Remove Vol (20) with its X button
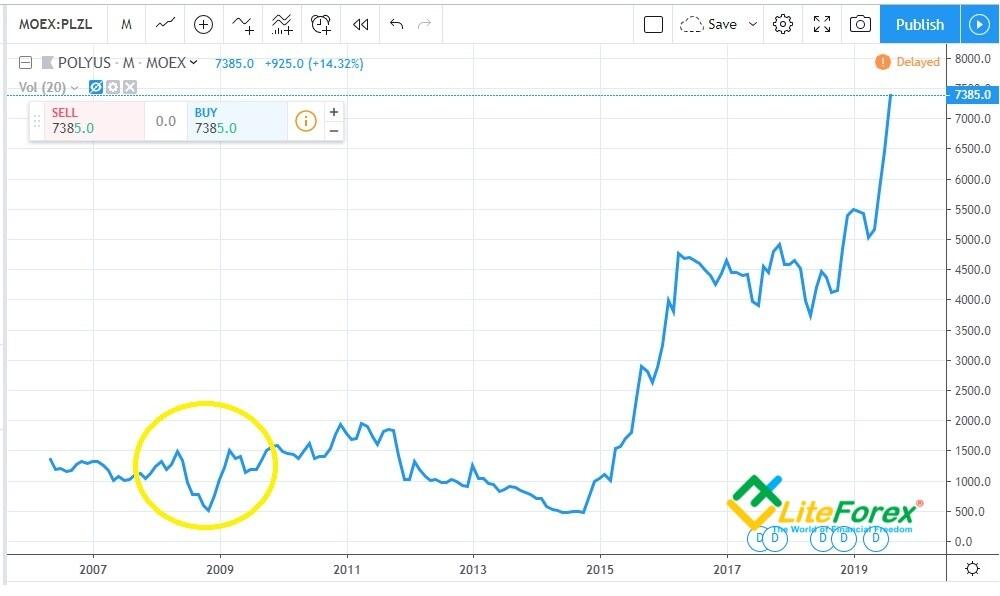 tap(129, 87)
